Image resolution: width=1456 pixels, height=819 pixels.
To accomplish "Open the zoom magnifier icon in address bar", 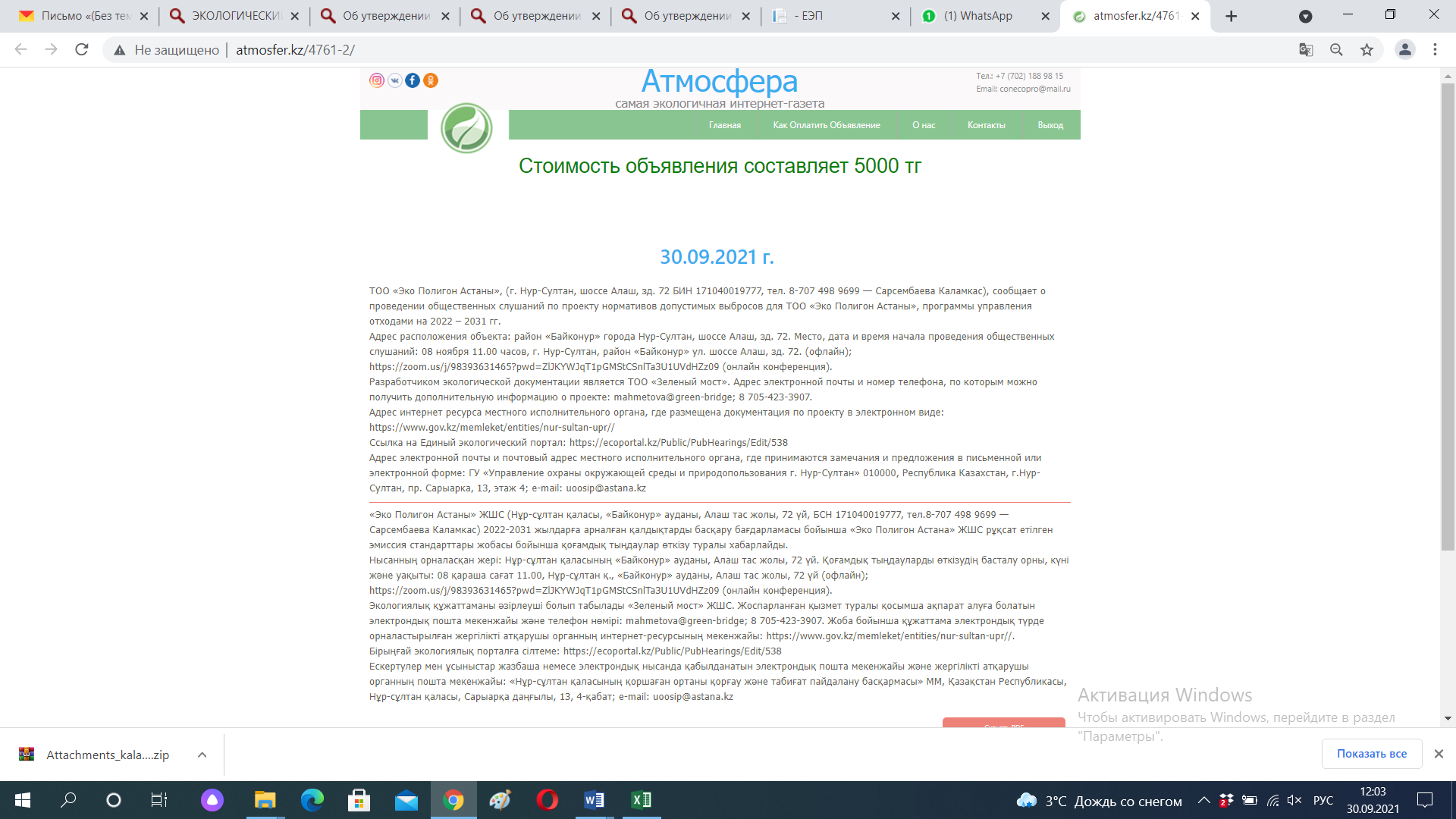I will [x=1336, y=50].
